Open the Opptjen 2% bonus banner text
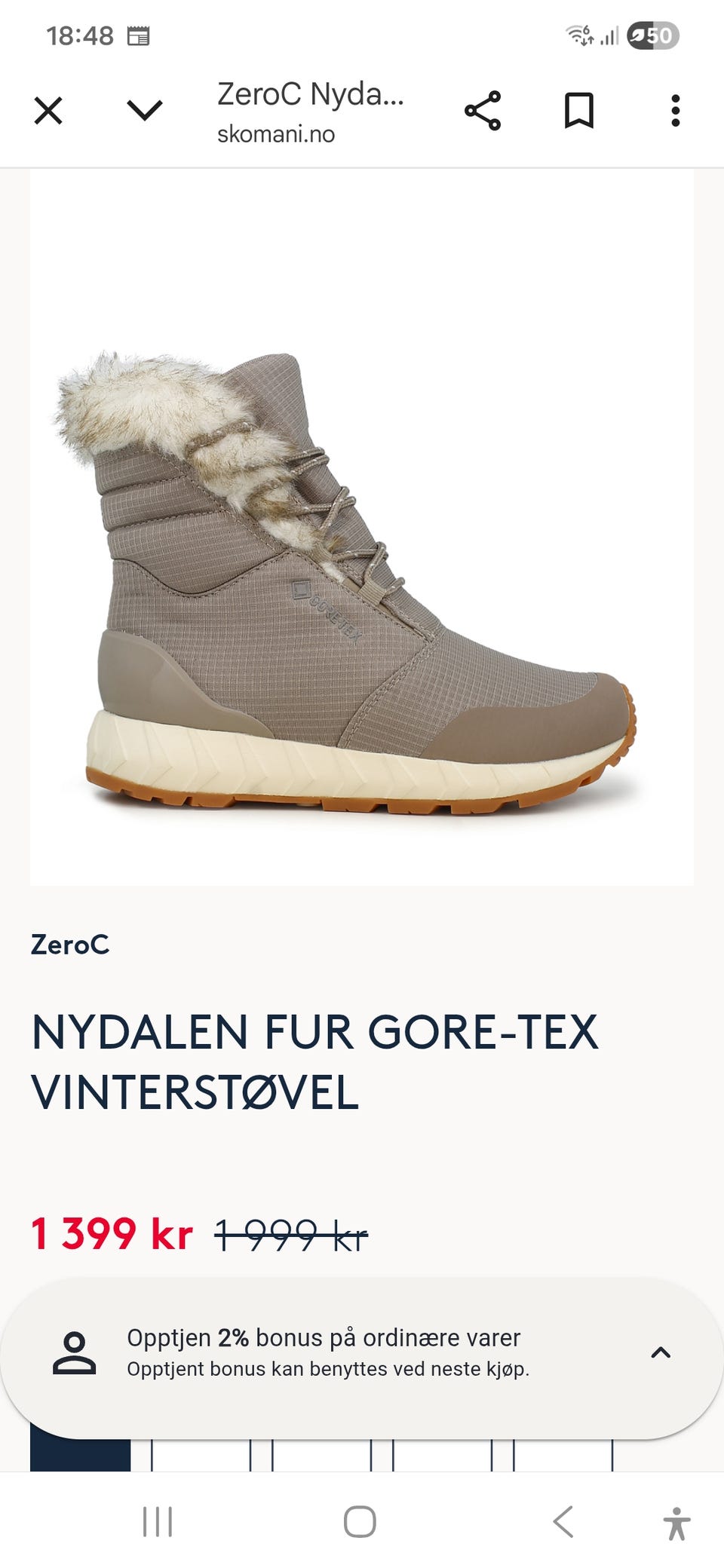724x1568 pixels. click(x=324, y=1338)
